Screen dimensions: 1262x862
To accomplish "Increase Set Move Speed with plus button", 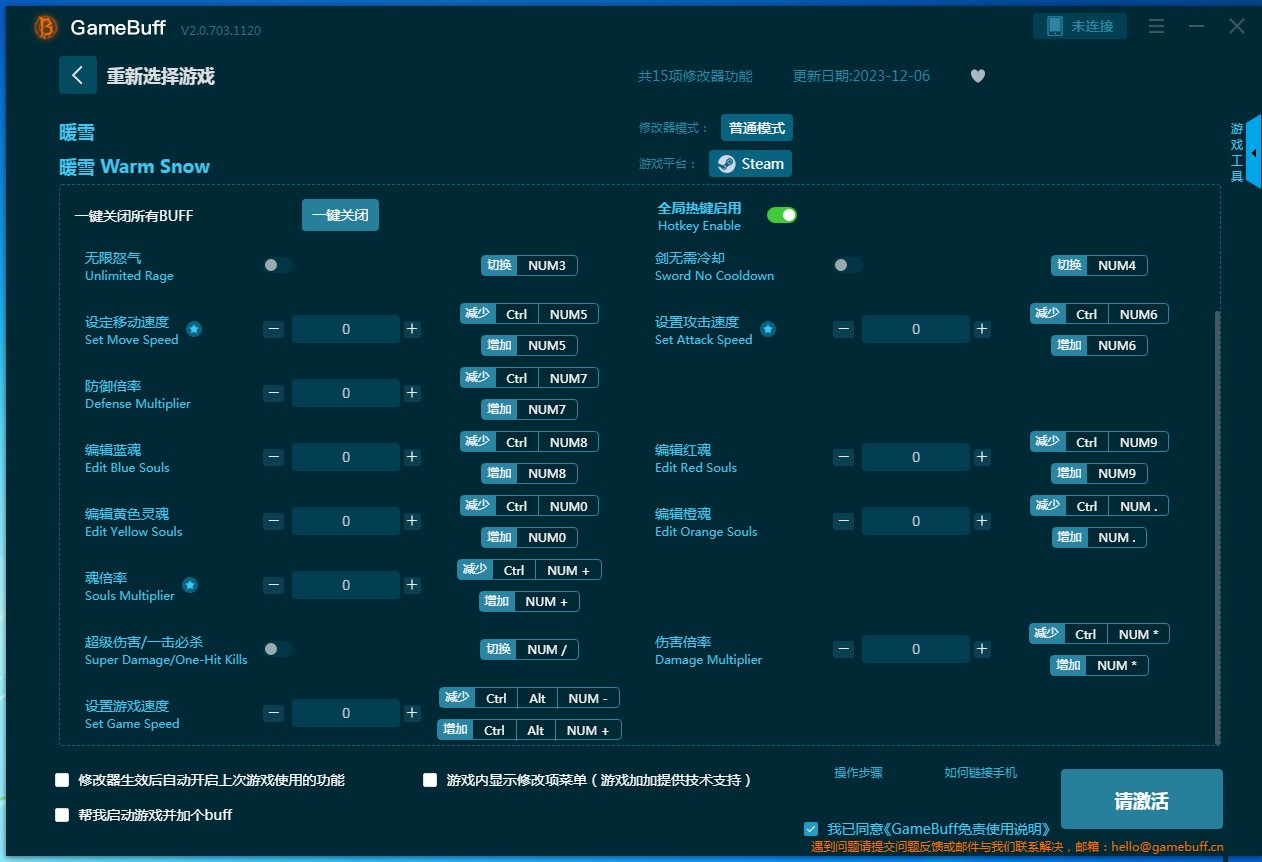I will point(411,329).
